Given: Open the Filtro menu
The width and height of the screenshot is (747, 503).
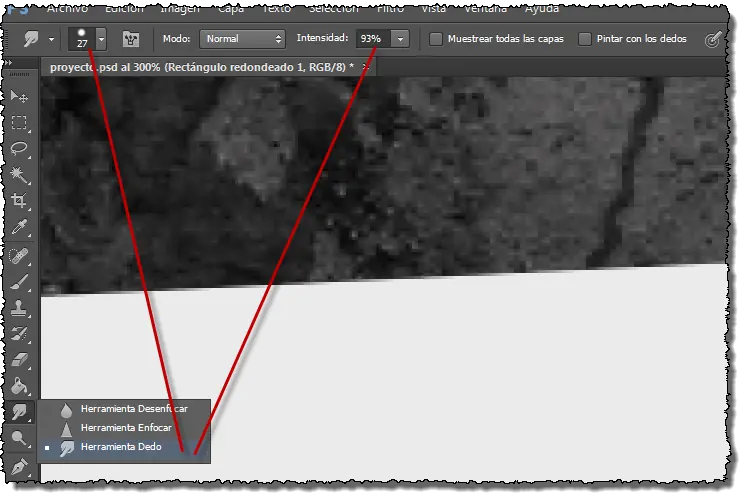Looking at the screenshot, I should pos(391,9).
